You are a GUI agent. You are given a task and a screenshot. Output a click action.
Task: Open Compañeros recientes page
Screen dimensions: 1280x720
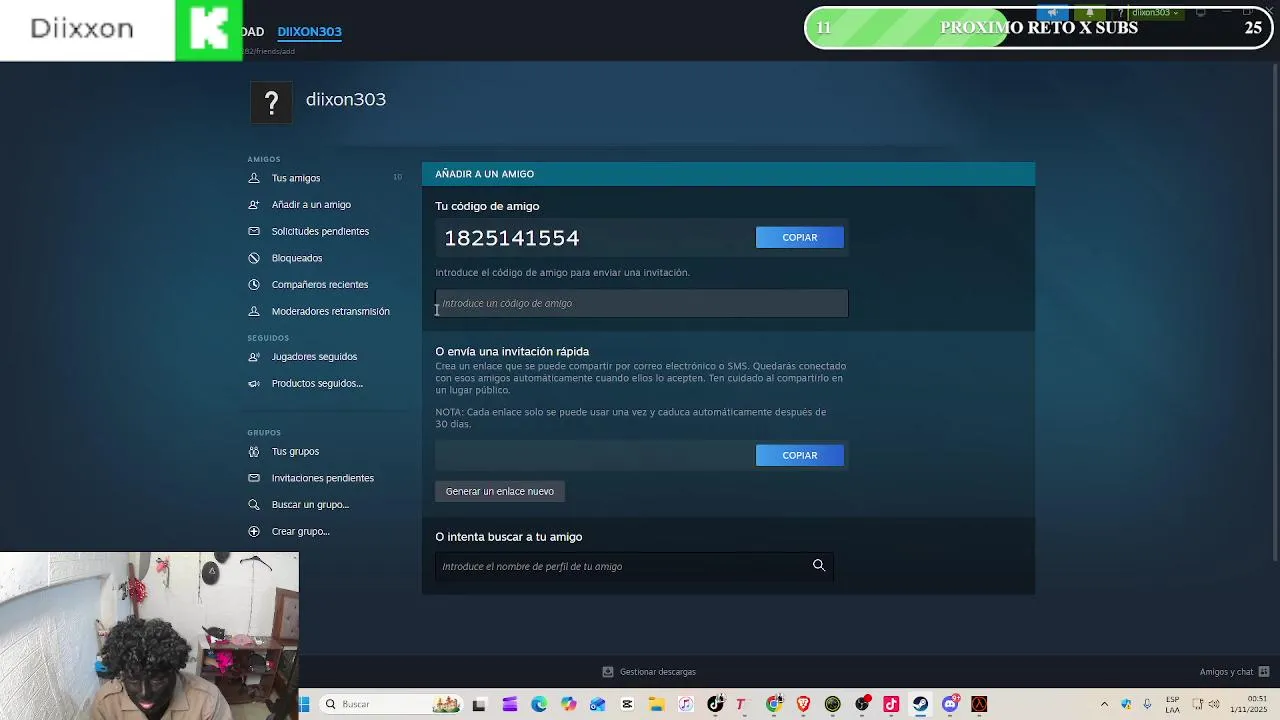click(x=320, y=285)
